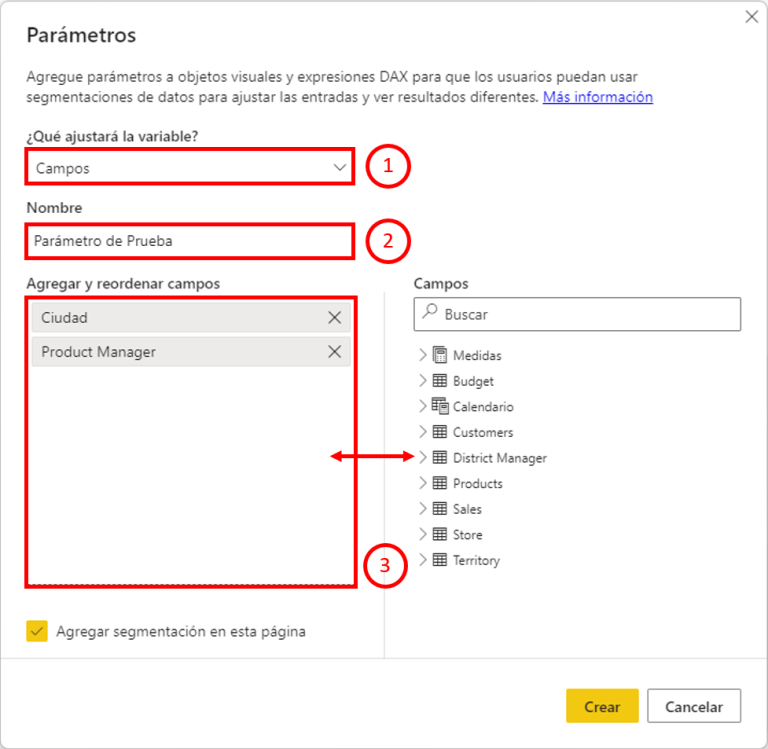The height and width of the screenshot is (749, 768).
Task: Click the Buscar search field
Action: point(577,314)
